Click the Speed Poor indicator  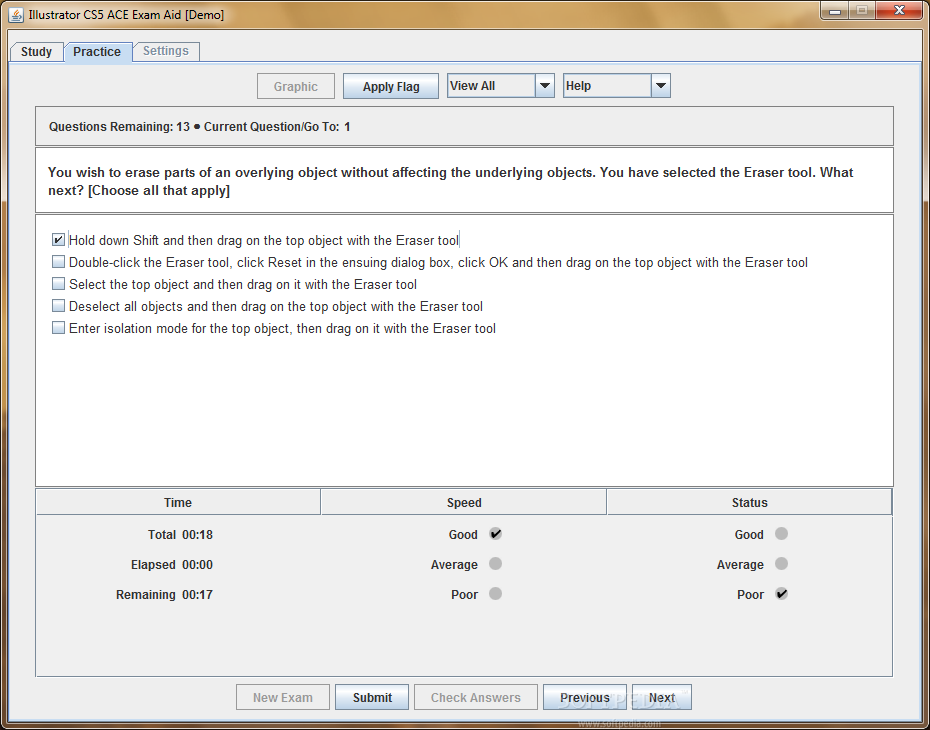tap(495, 594)
